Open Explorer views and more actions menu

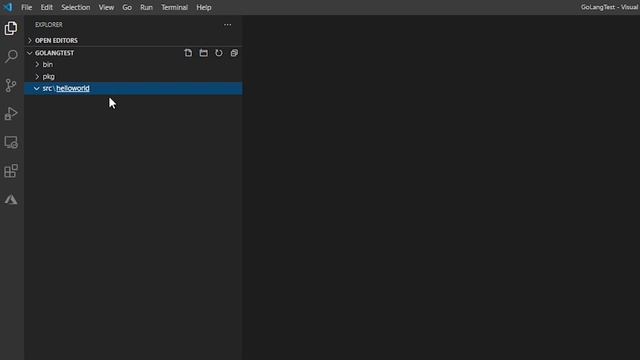coord(227,25)
